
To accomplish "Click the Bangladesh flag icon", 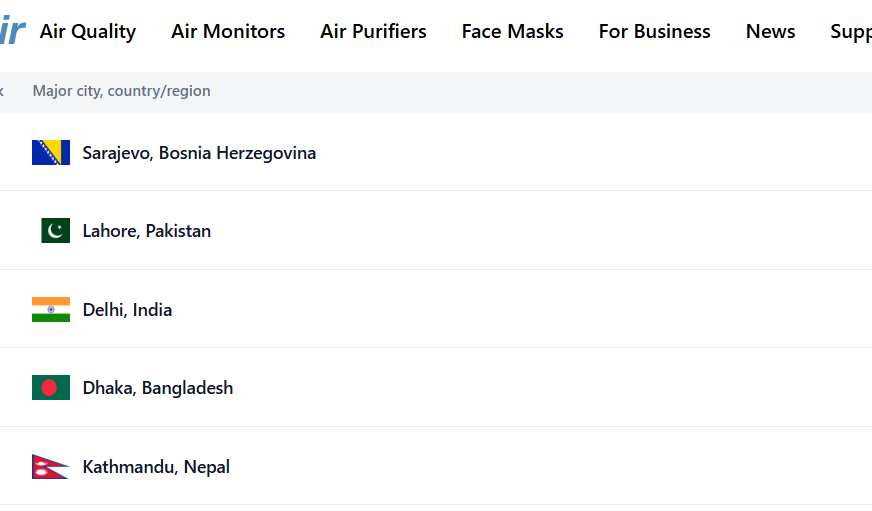I will [x=51, y=388].
